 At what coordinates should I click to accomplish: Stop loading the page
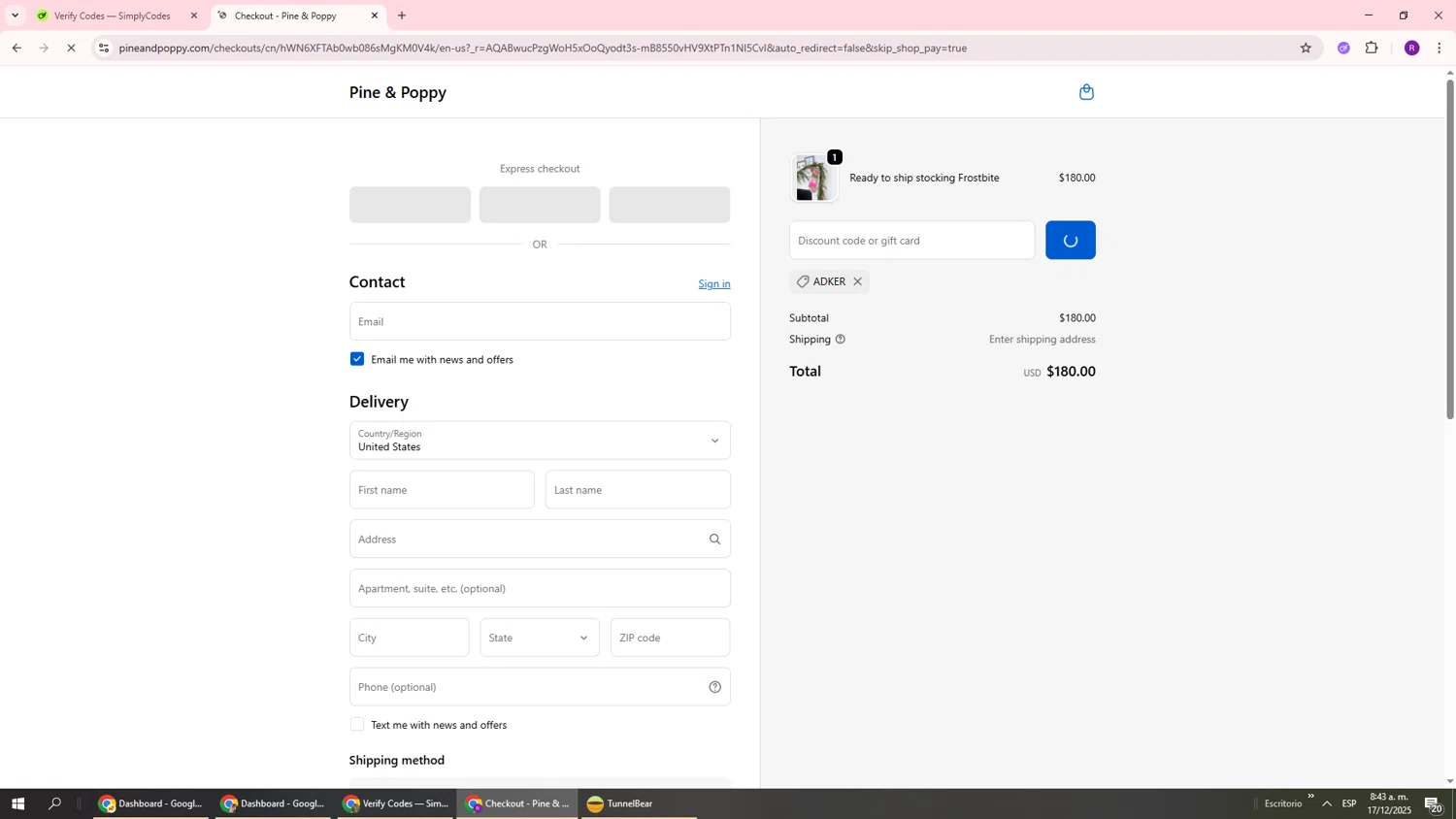(71, 48)
